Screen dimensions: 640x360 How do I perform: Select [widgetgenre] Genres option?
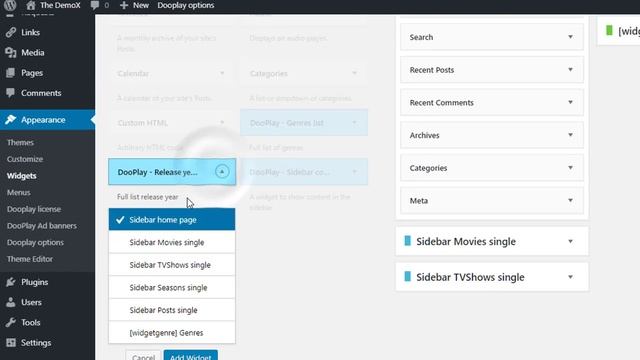(172, 333)
